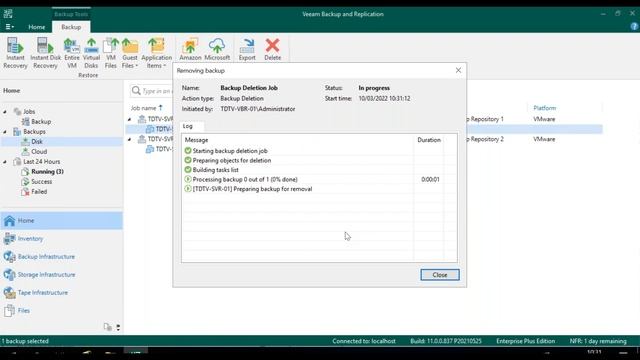Select 'Processing backup 0 out of 1' entry
The width and height of the screenshot is (640, 360).
pos(245,180)
